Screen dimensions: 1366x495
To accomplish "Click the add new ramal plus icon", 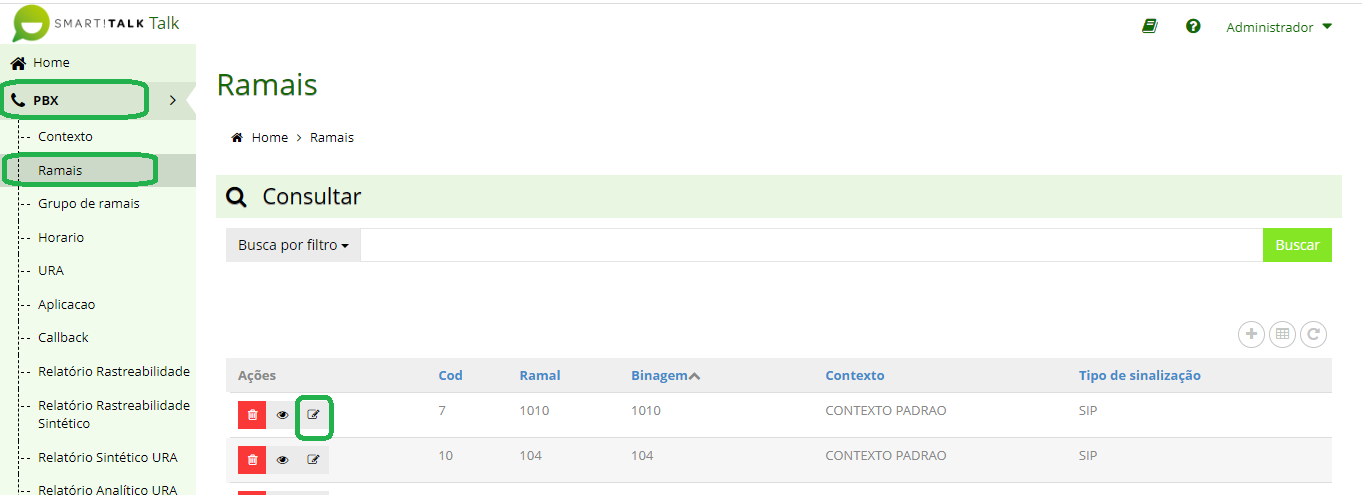I will 1251,335.
